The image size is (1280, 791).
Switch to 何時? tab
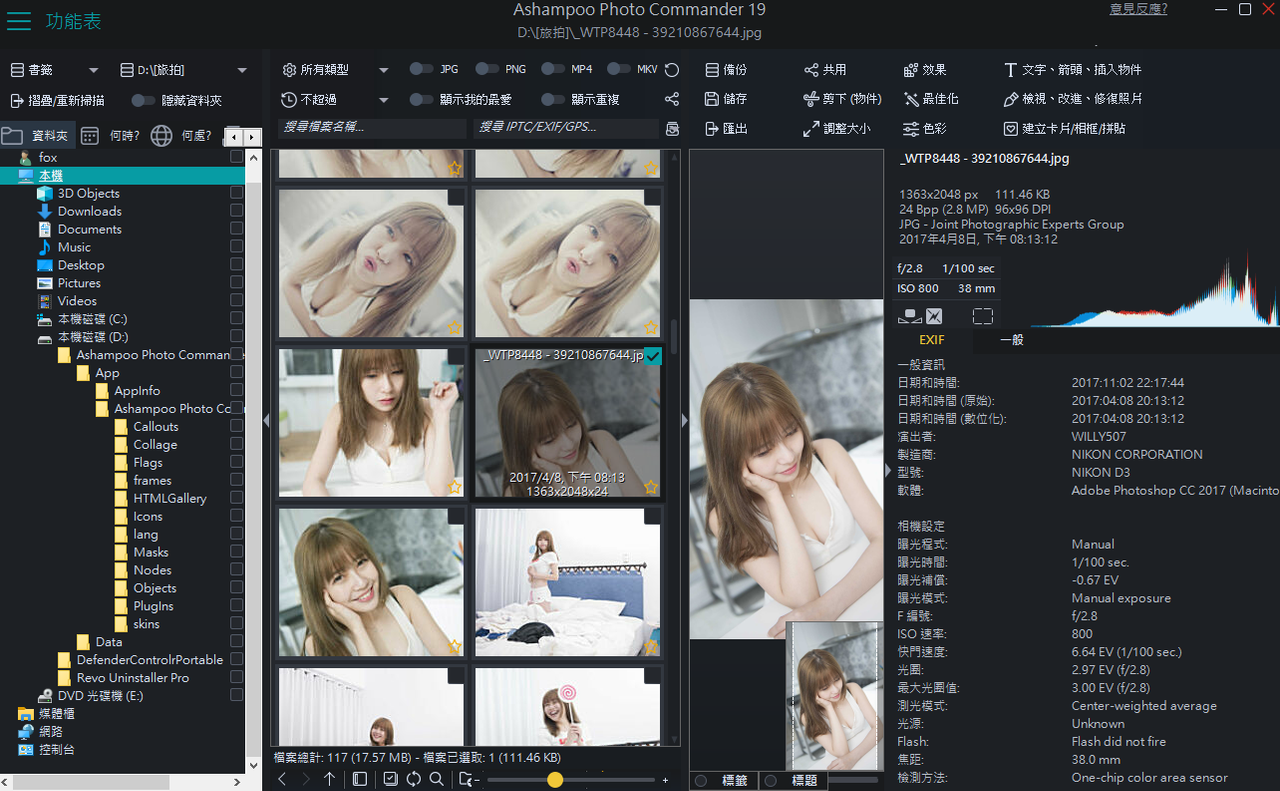[x=110, y=136]
